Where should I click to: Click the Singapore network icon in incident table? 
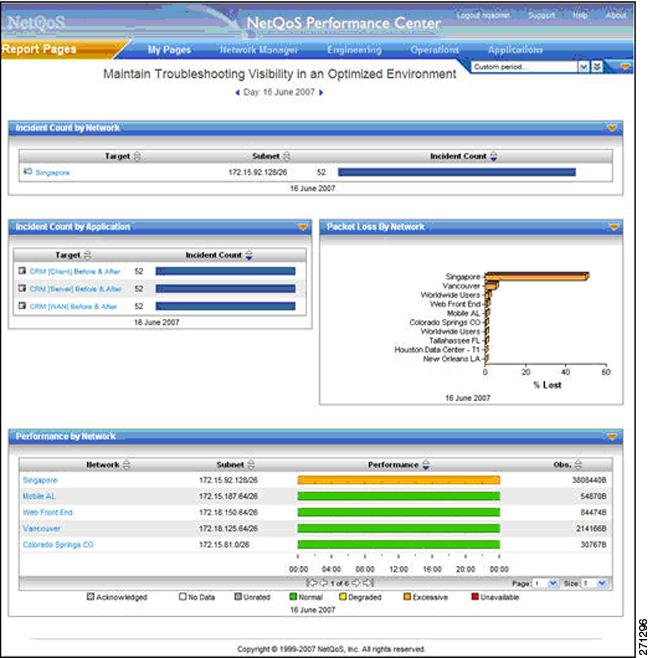[28, 172]
